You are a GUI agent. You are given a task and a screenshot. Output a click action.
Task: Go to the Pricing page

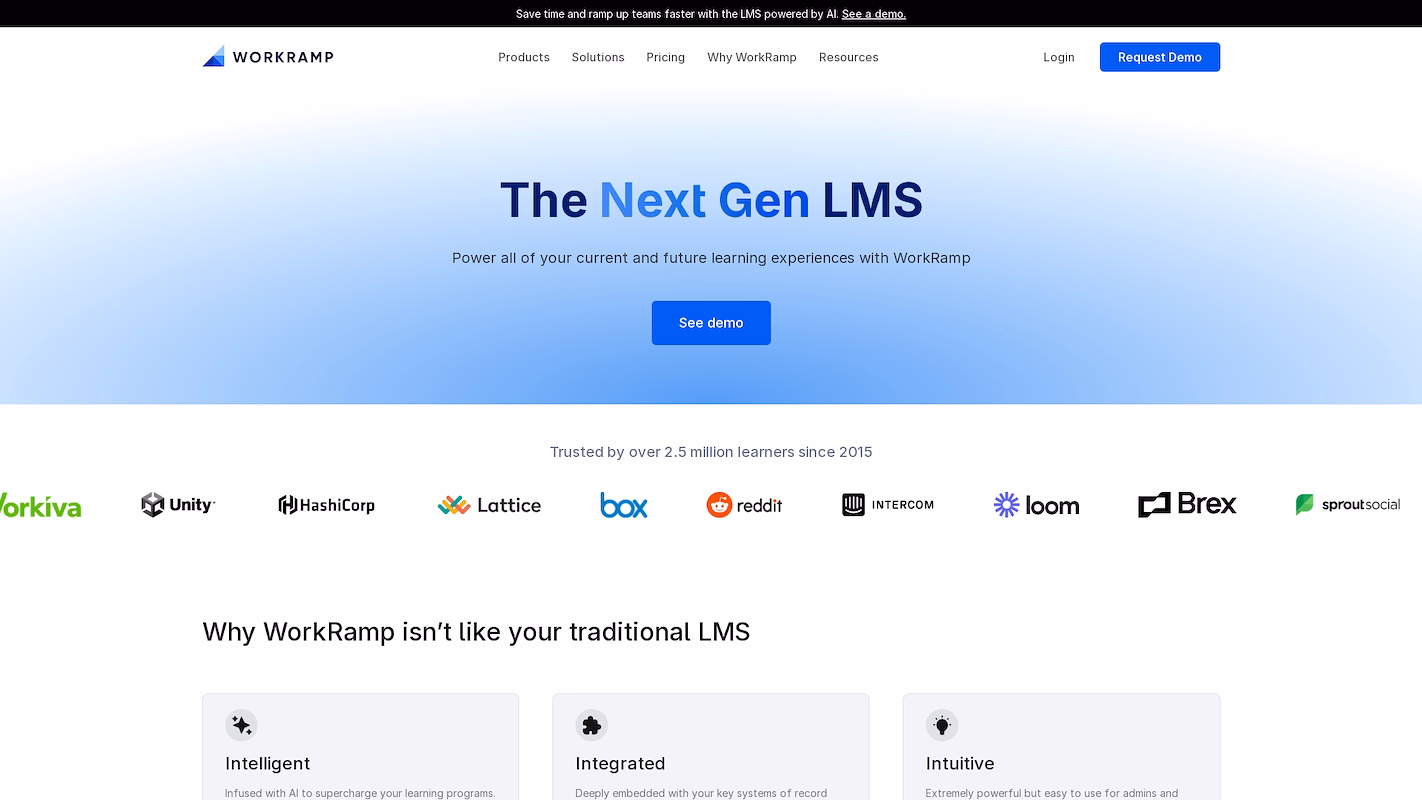pos(665,57)
